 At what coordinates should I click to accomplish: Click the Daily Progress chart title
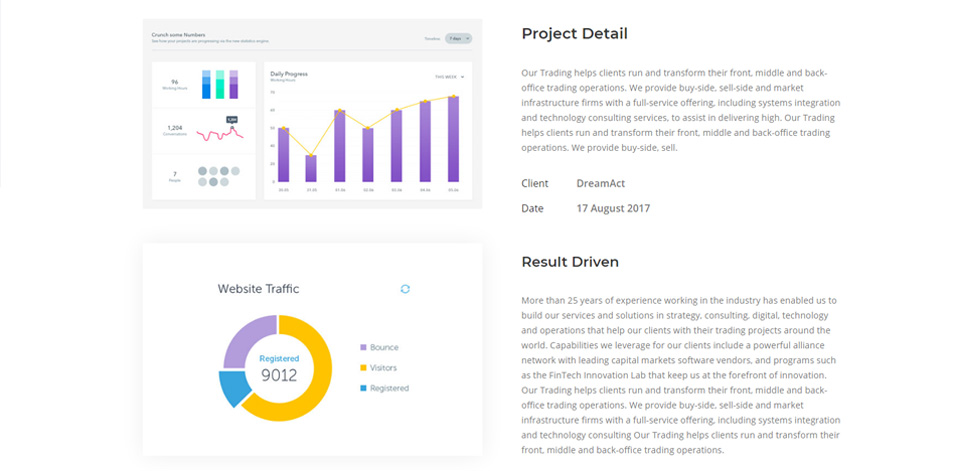(x=289, y=74)
